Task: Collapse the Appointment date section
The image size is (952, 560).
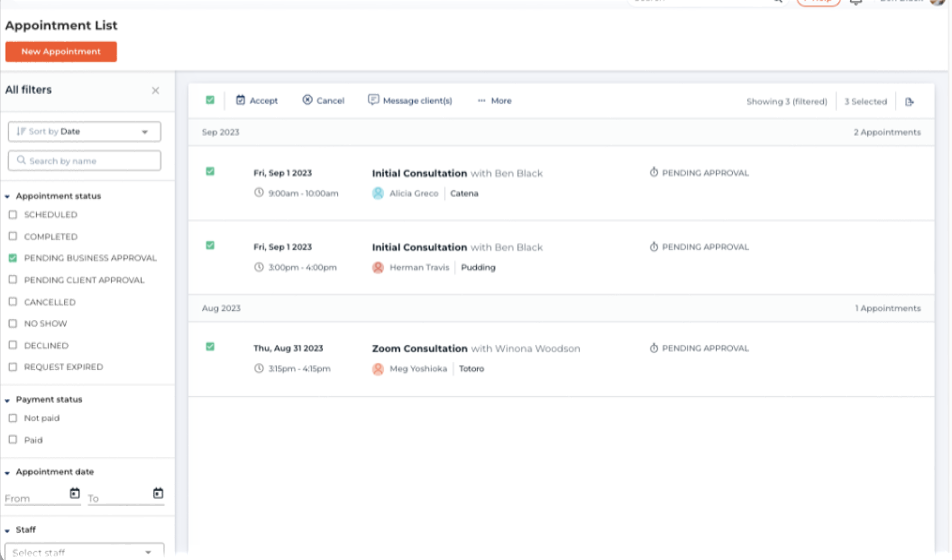Action: point(7,472)
